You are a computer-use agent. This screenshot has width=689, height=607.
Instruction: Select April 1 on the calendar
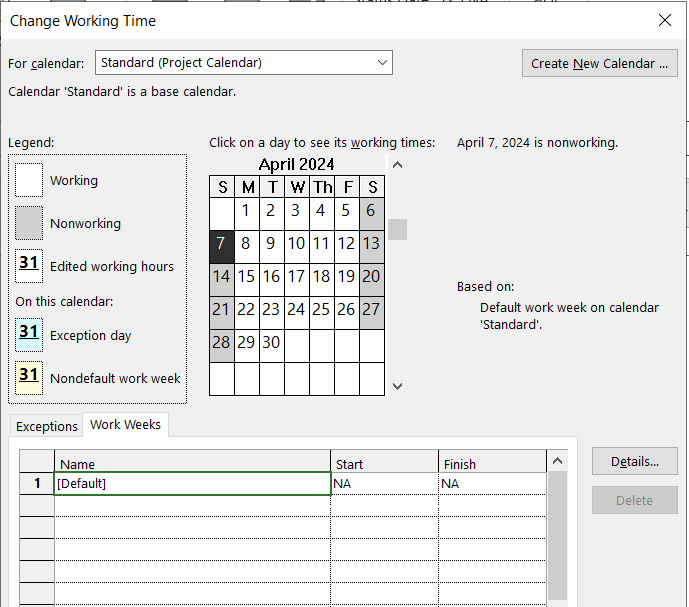[x=246, y=211]
